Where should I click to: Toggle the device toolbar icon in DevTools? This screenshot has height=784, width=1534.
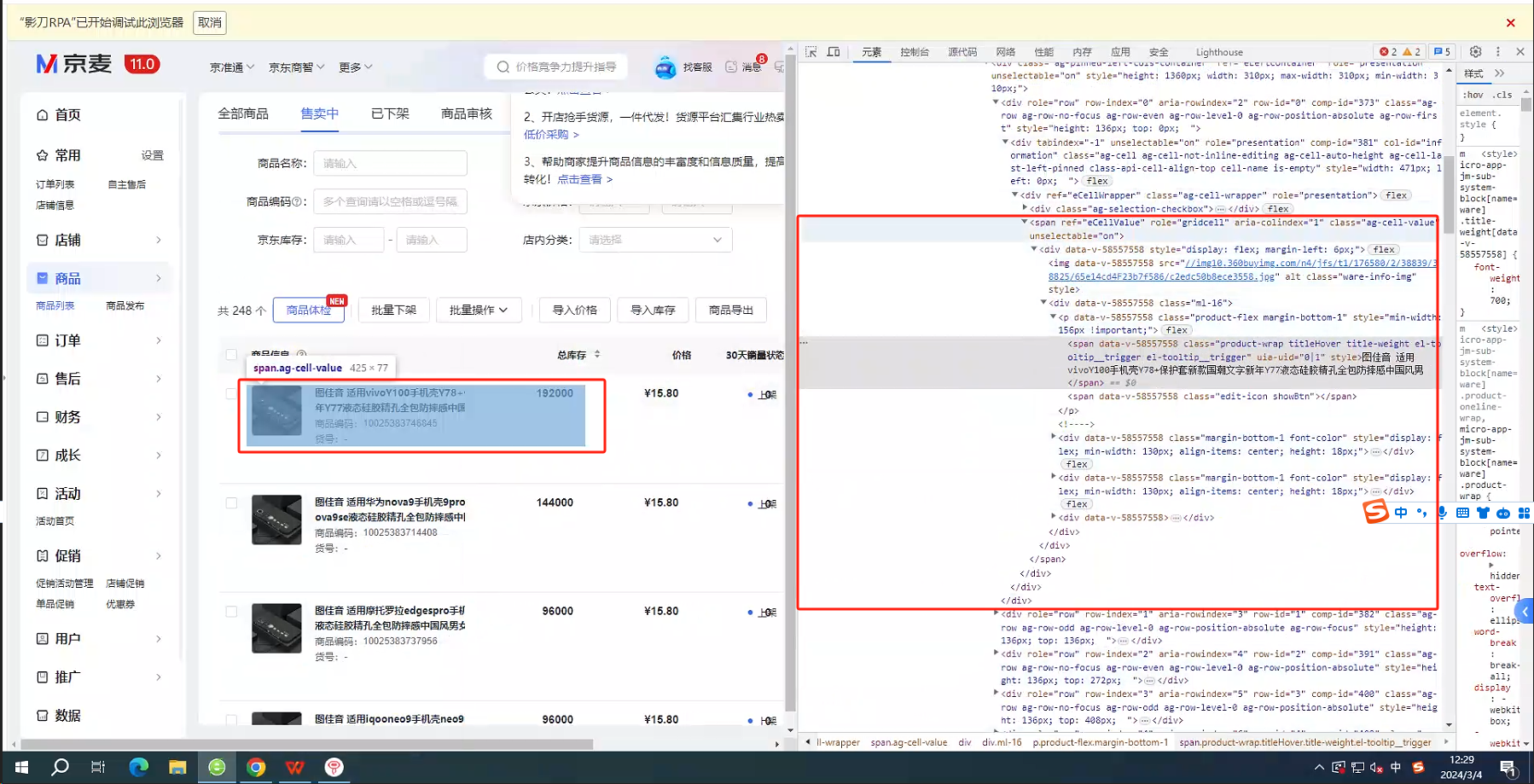[834, 52]
